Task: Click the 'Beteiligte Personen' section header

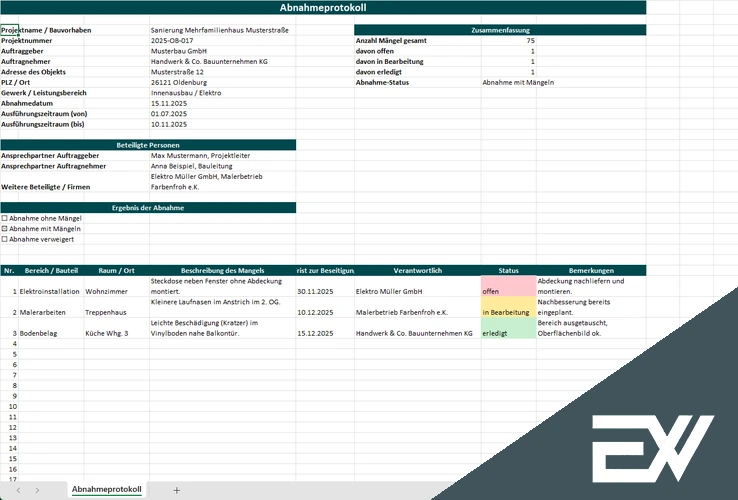Action: pos(148,145)
